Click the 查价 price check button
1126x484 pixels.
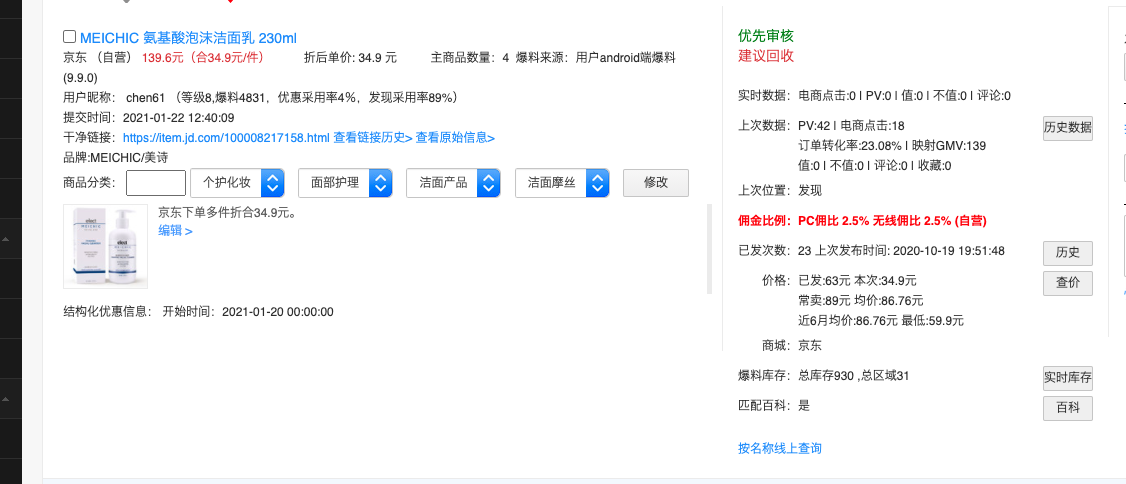click(x=1068, y=283)
